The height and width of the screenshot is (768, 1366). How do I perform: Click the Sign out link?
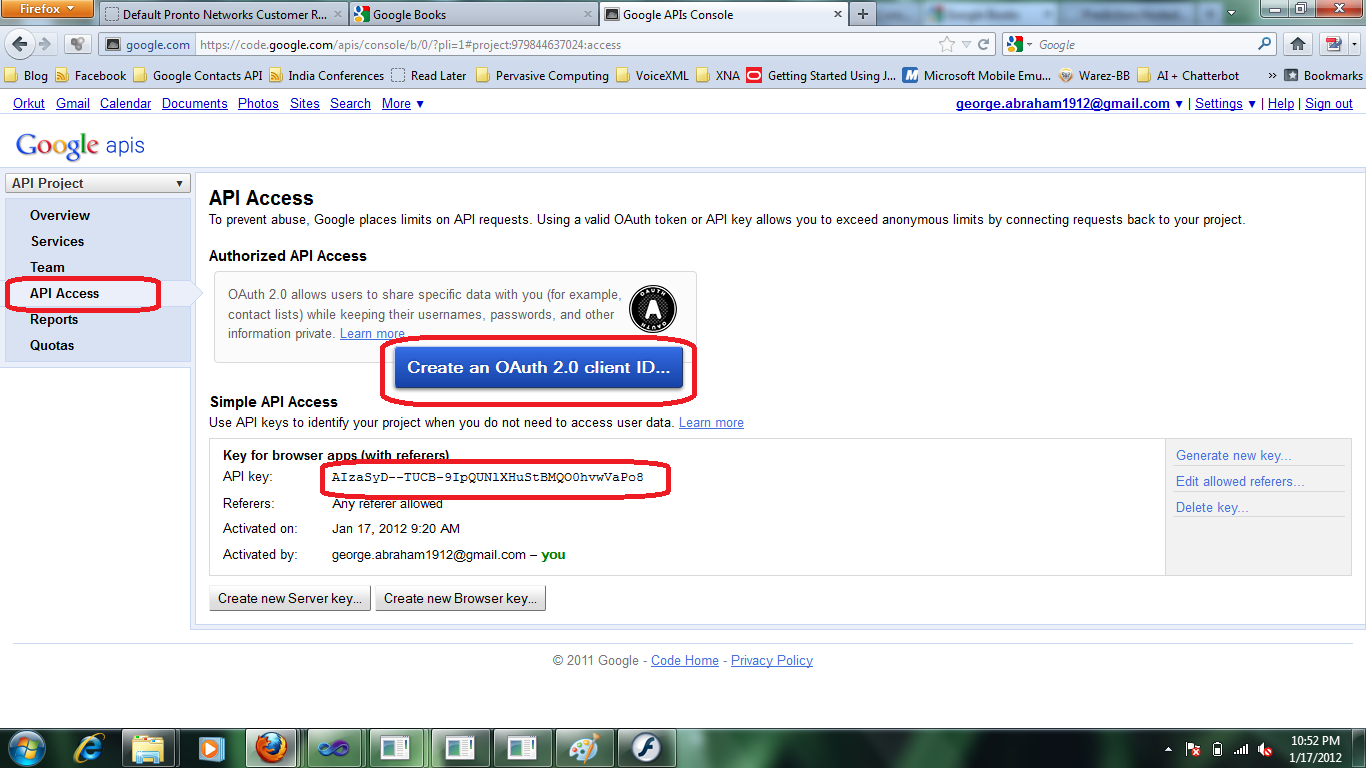pos(1329,103)
